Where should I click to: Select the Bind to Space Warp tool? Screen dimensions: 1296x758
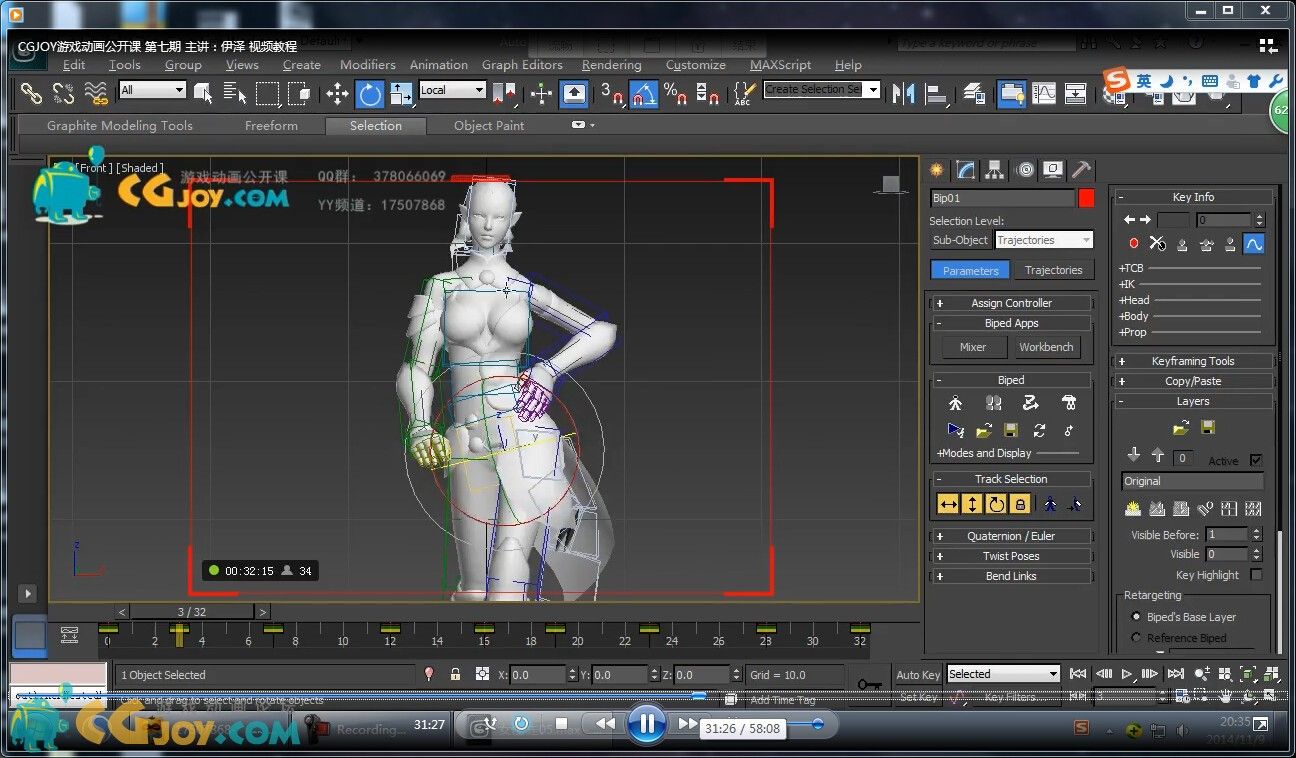click(x=96, y=93)
